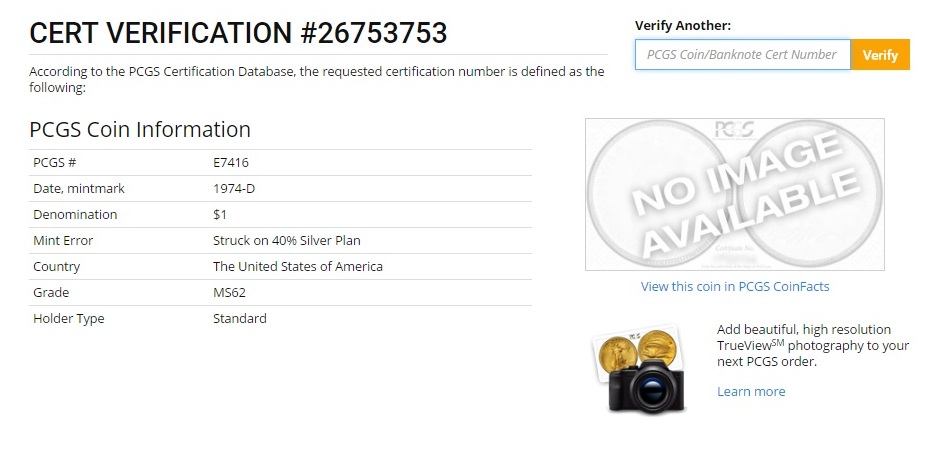Click the PCGS Coin Information heading
943x456 pixels.
click(140, 129)
